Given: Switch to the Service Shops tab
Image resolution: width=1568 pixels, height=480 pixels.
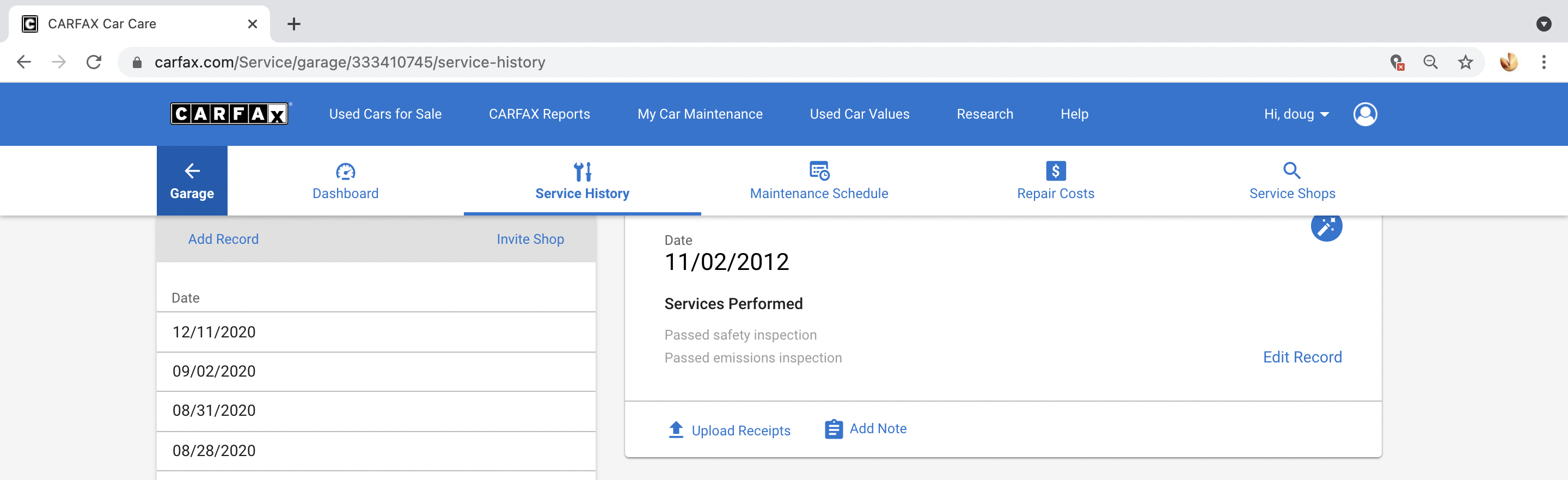Looking at the screenshot, I should coord(1291,181).
